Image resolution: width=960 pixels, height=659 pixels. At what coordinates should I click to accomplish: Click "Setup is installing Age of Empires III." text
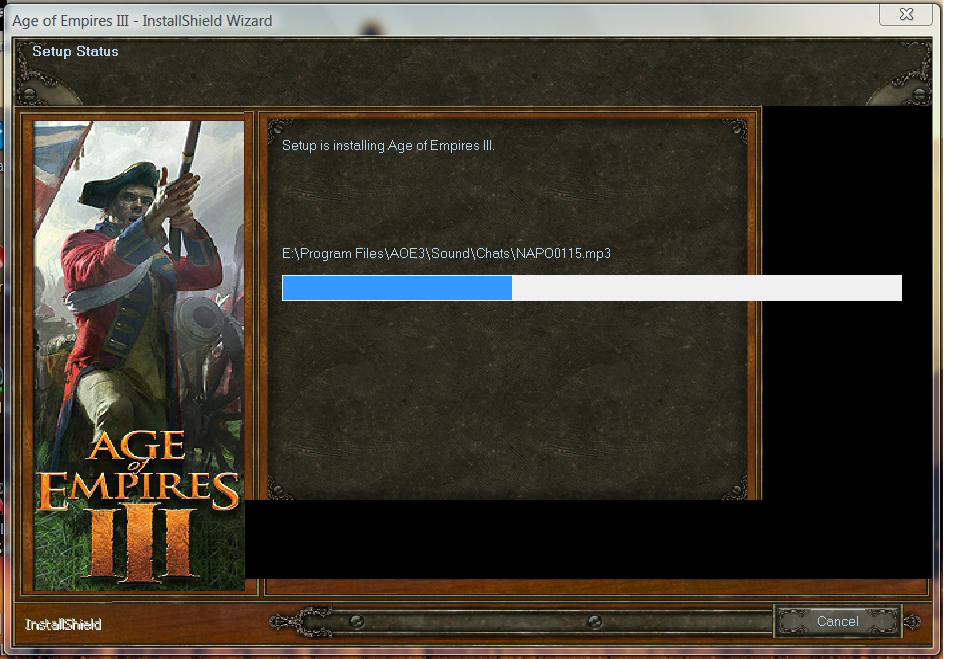coord(388,146)
